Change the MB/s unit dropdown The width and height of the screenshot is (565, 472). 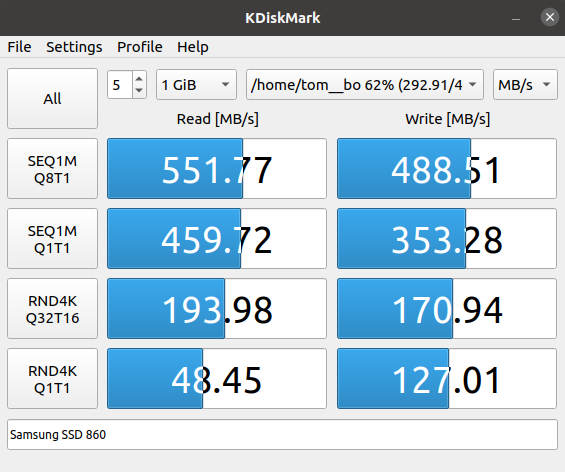click(525, 85)
